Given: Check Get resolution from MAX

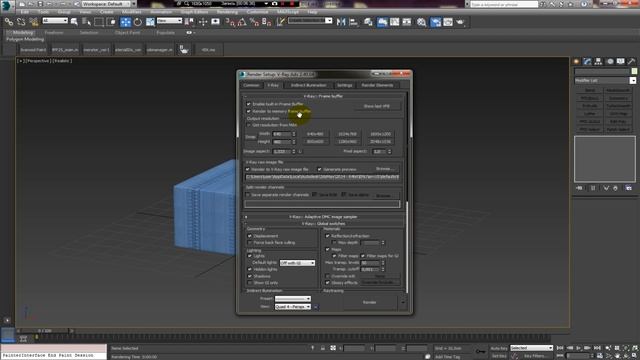Looking at the screenshot, I should tap(249, 125).
